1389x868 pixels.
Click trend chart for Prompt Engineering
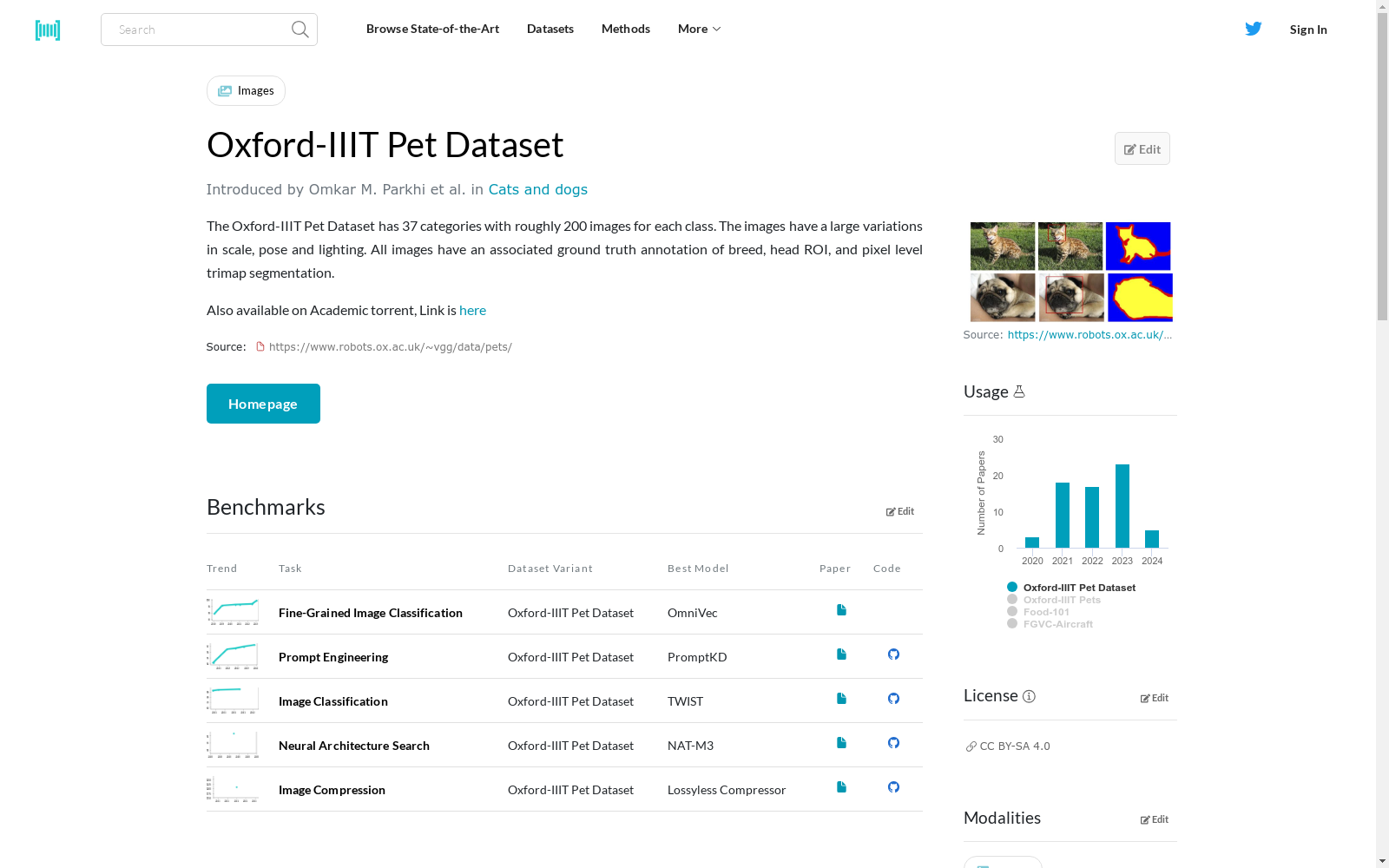coord(233,656)
